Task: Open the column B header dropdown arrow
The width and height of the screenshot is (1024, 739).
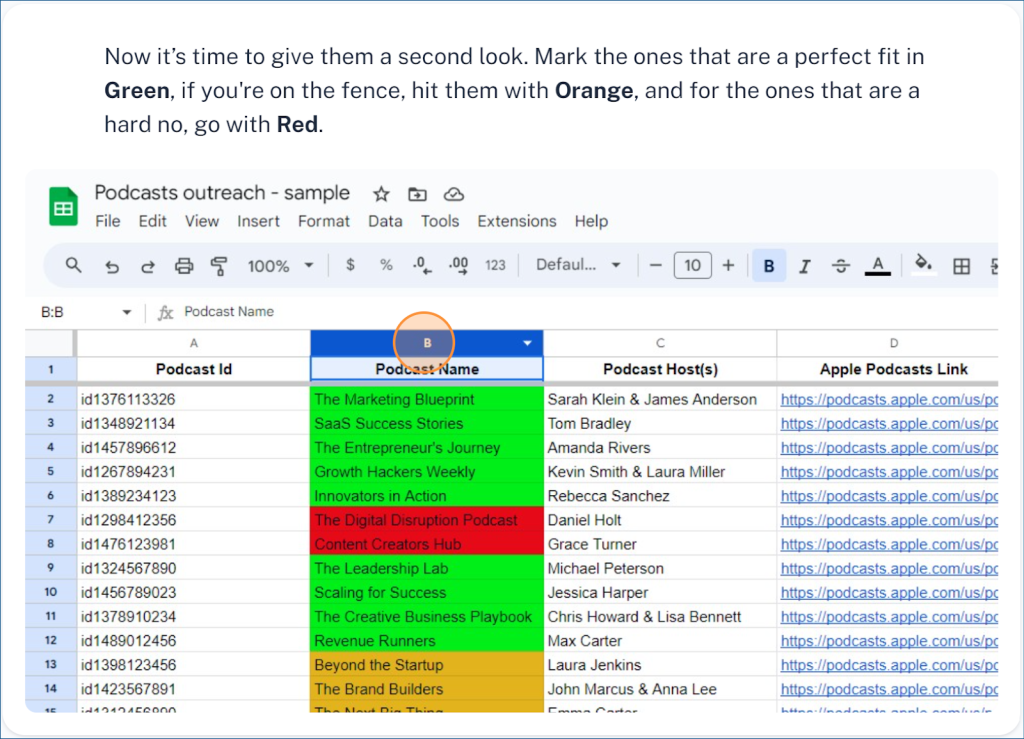Action: [527, 343]
